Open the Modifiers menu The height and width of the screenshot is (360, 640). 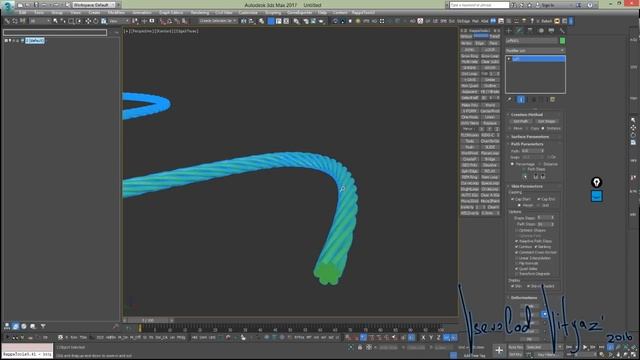116,13
